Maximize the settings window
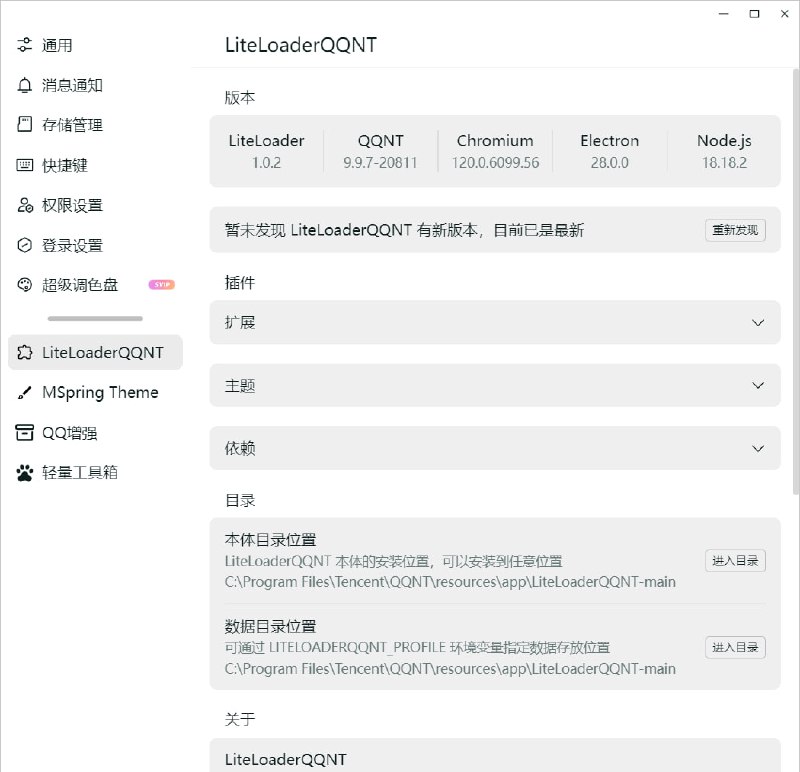800x772 pixels. (x=754, y=14)
